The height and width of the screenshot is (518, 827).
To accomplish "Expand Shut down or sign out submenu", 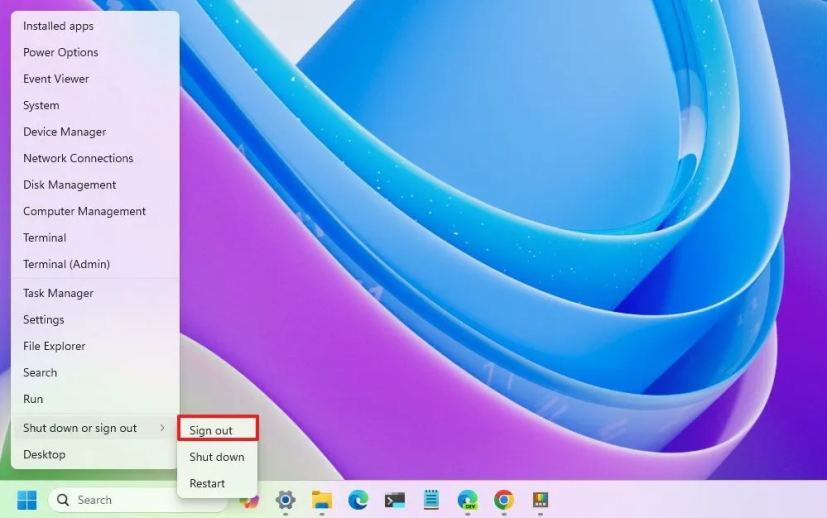I will click(x=95, y=428).
